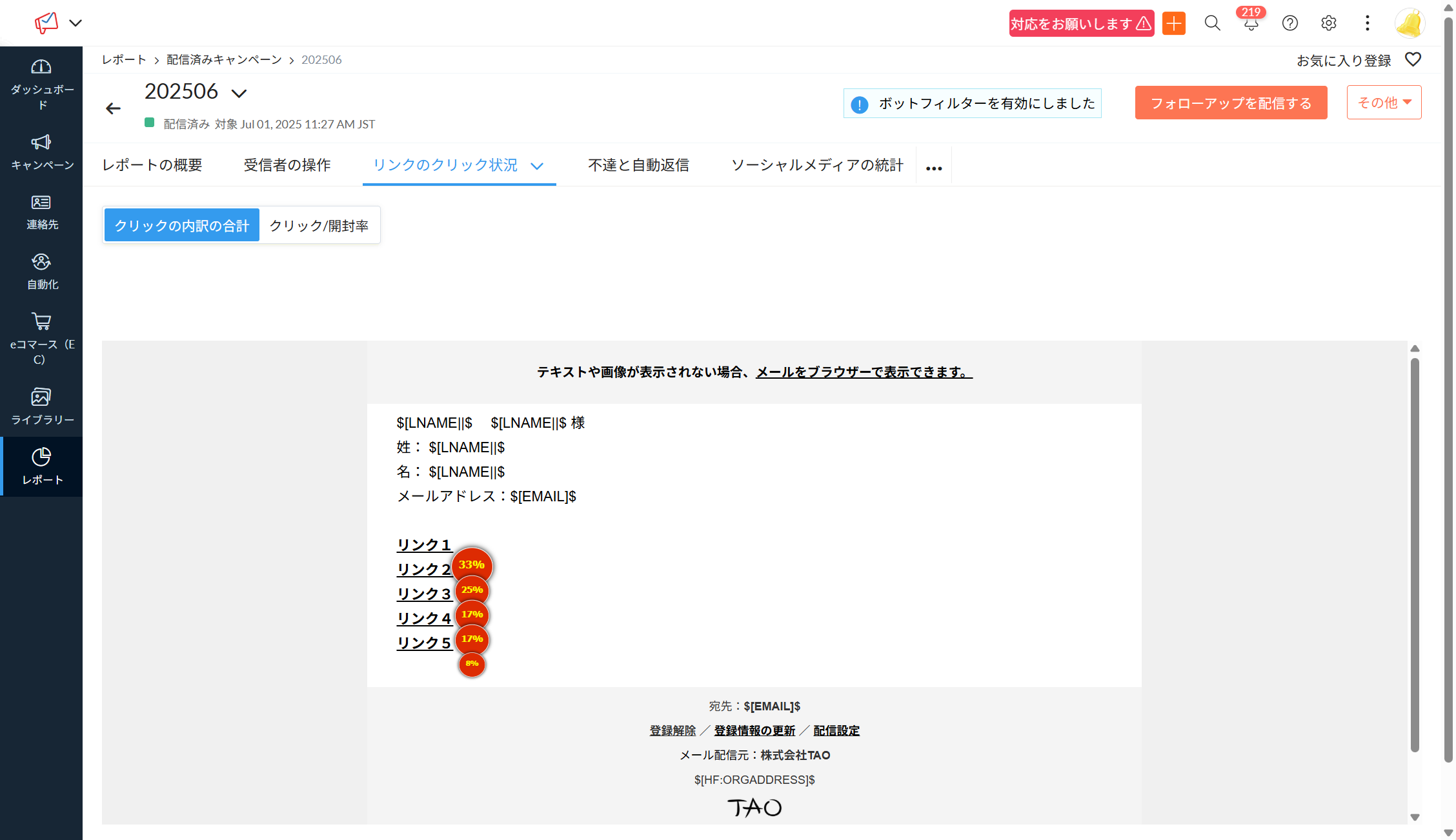Viewport: 1456px width, 840px height.
Task: Switch to 不達と自動返信 tab
Action: pos(638,165)
